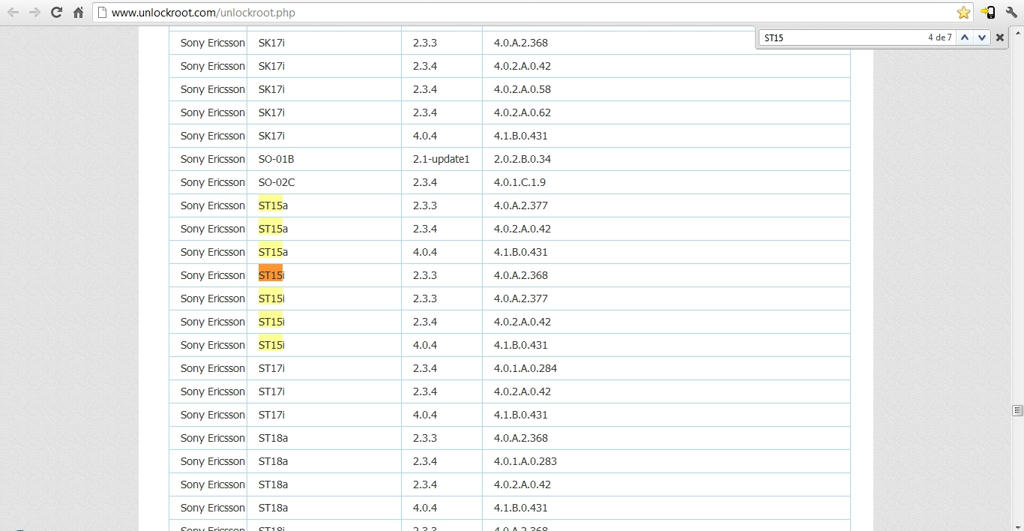Click 4.0.2.A.0.42 in the ST18a row

522,485
